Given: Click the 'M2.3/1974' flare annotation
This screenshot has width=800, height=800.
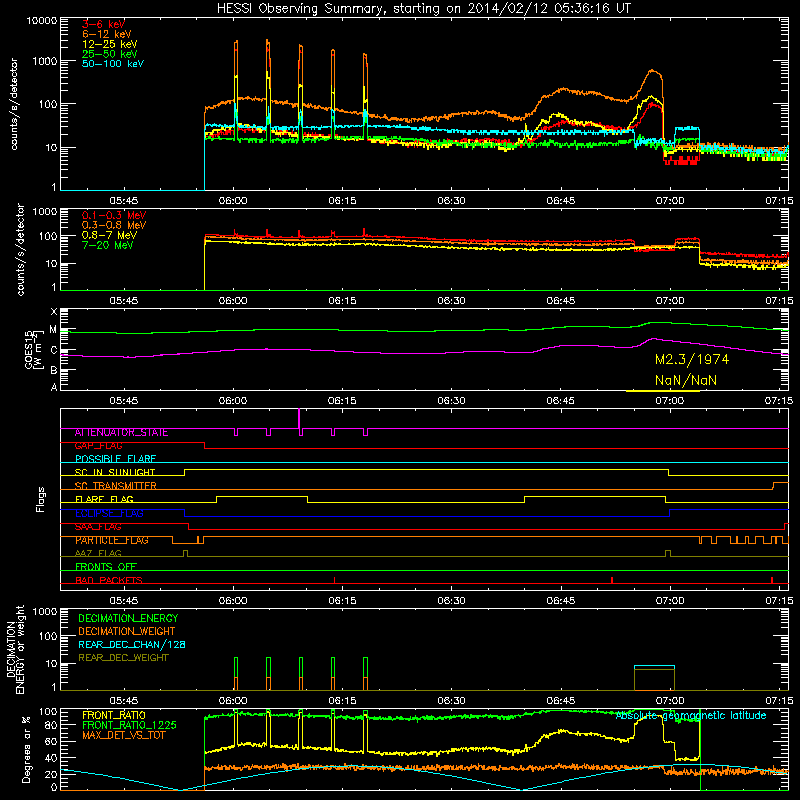Looking at the screenshot, I should pyautogui.click(x=692, y=360).
